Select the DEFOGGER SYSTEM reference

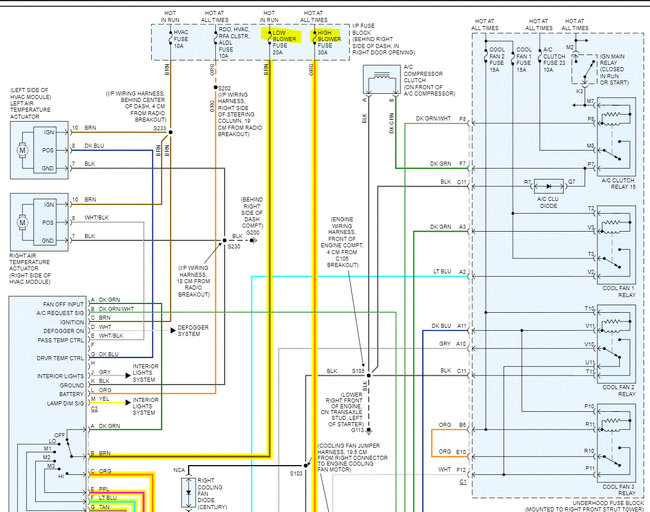(193, 330)
